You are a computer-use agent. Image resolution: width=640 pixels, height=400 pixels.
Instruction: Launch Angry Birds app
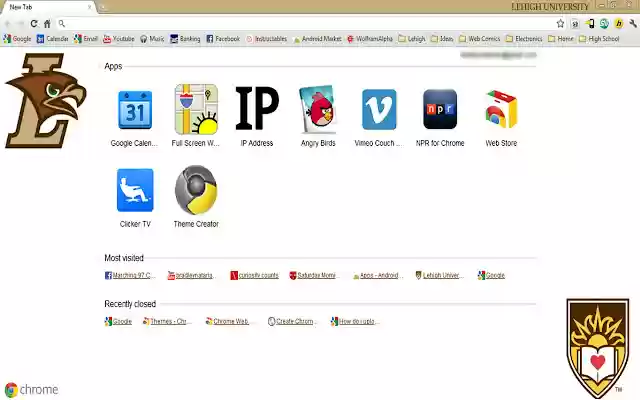click(318, 116)
